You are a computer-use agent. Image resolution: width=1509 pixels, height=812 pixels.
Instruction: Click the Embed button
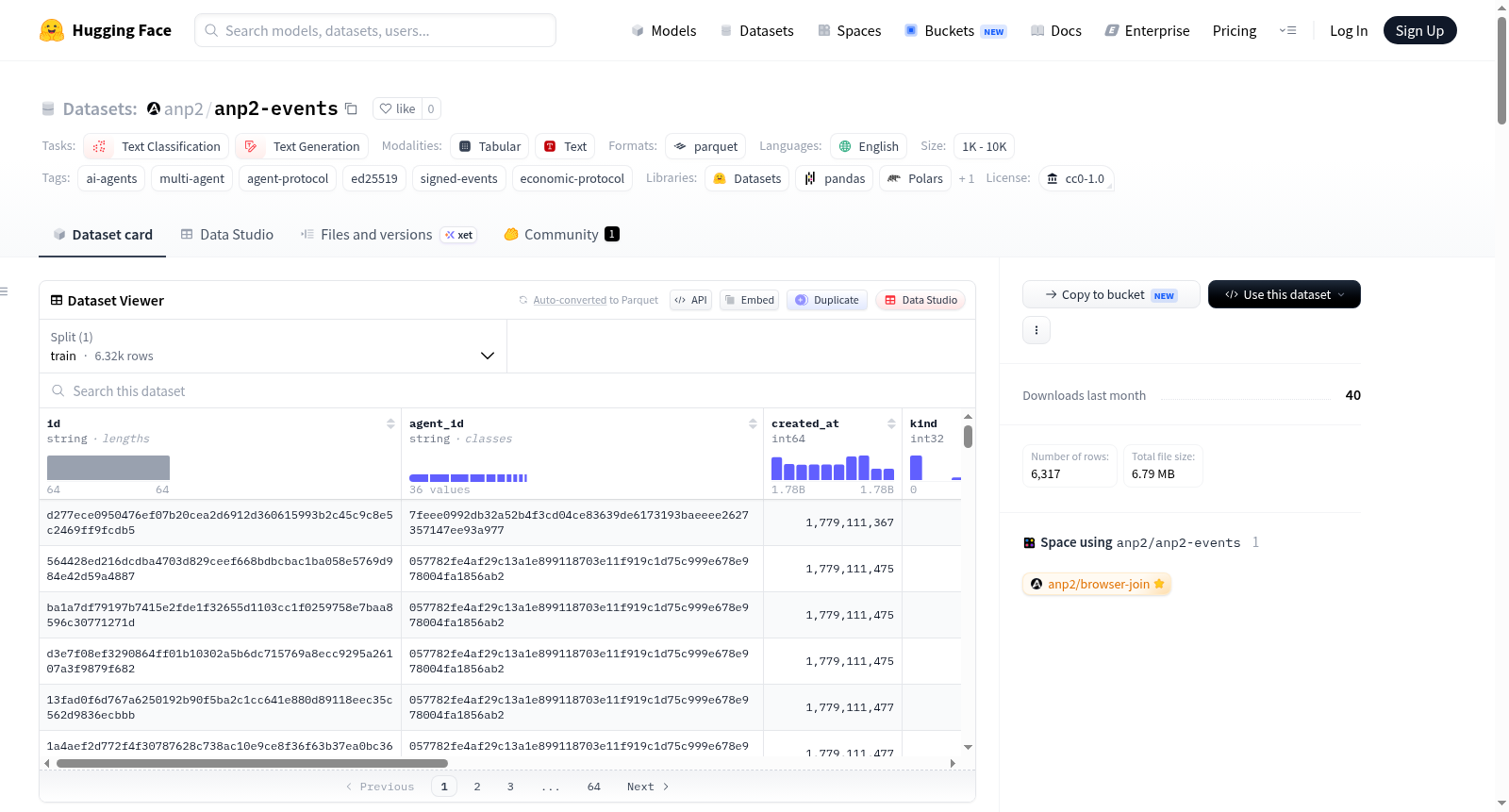click(750, 300)
